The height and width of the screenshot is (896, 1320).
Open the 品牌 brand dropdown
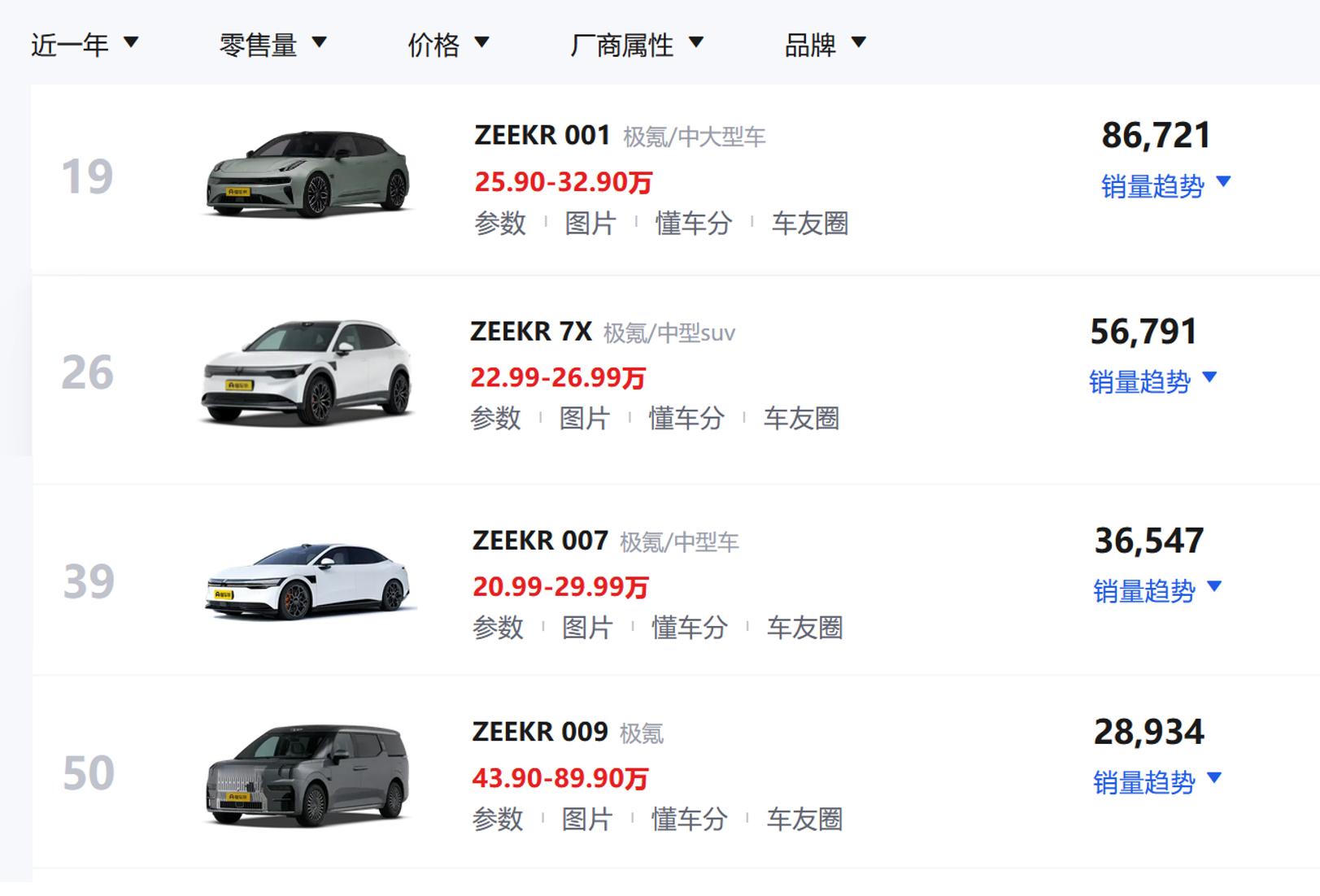[825, 44]
